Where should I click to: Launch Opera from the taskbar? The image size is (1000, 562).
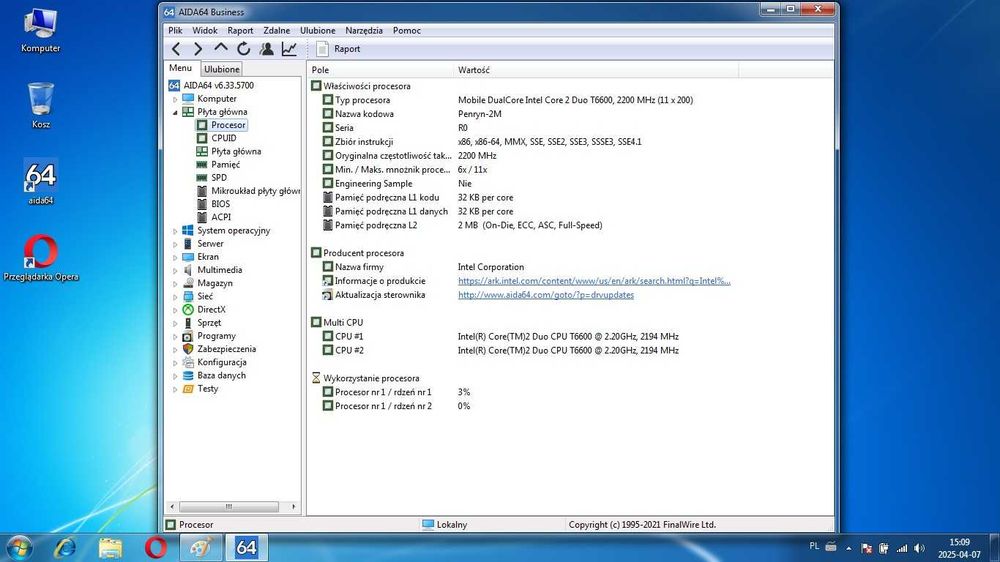pos(155,547)
